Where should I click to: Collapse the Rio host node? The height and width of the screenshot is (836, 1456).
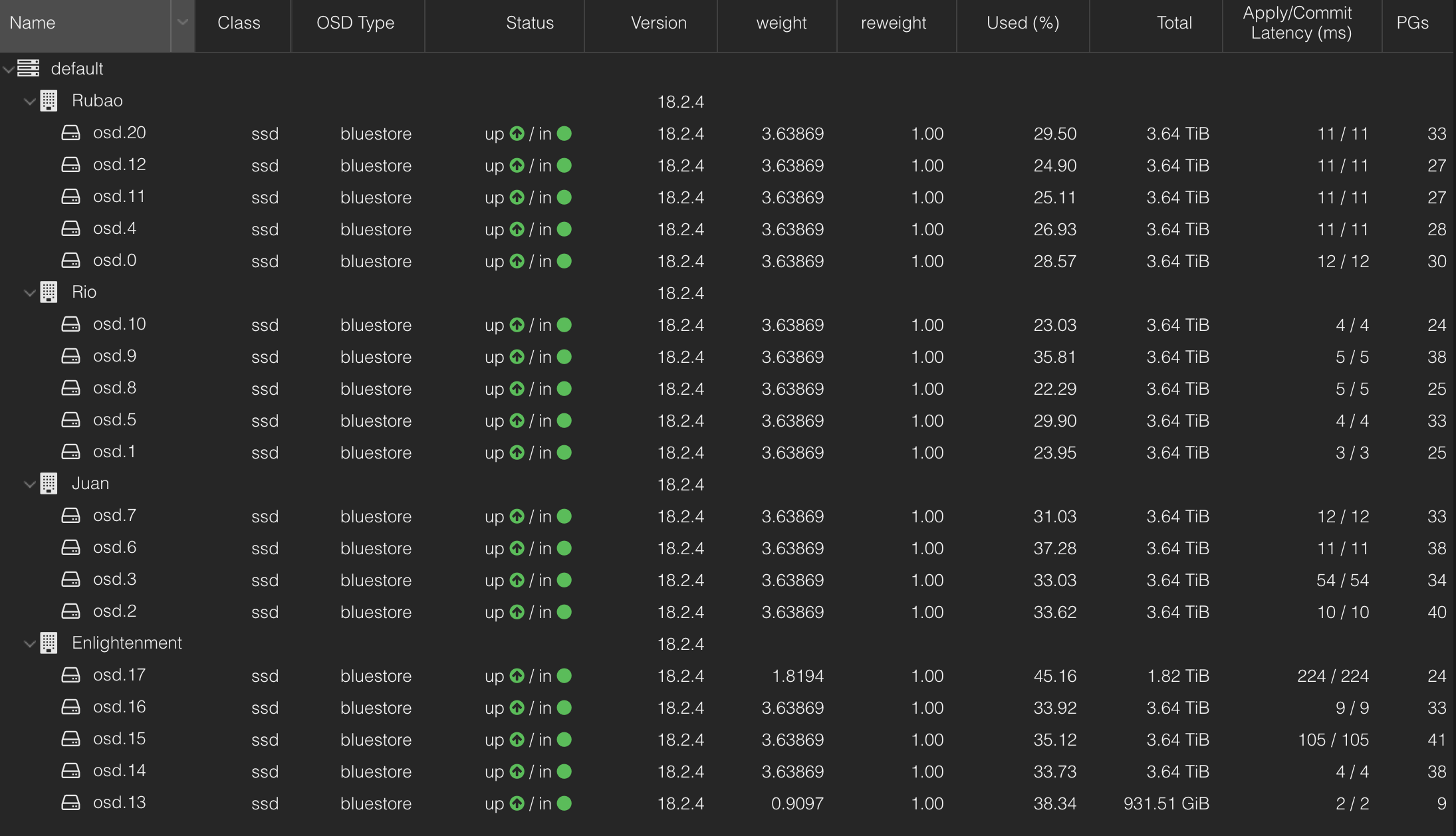click(x=29, y=292)
